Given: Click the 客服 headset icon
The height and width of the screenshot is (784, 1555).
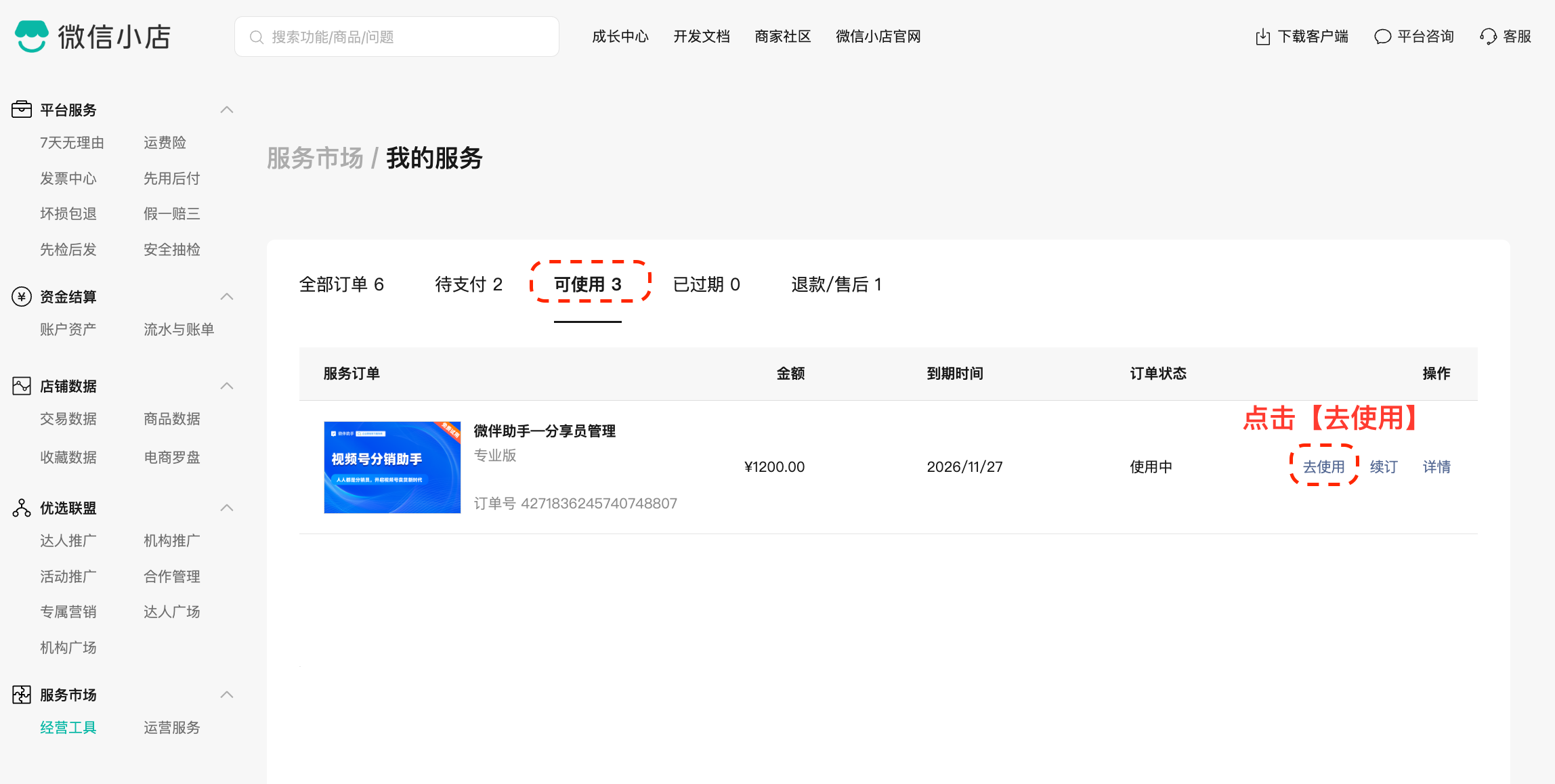Looking at the screenshot, I should [x=1488, y=37].
